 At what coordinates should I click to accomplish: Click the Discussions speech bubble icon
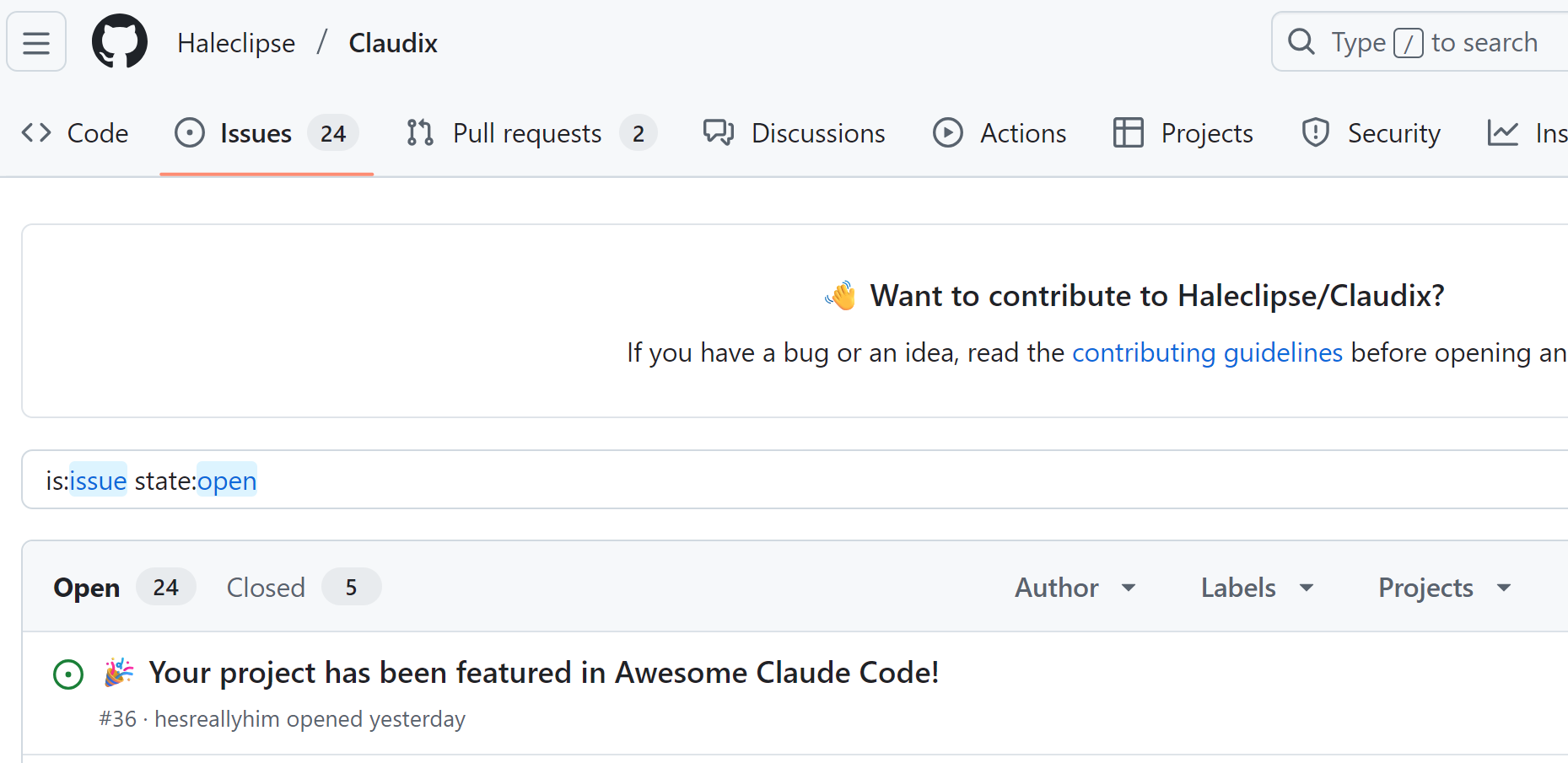click(719, 132)
